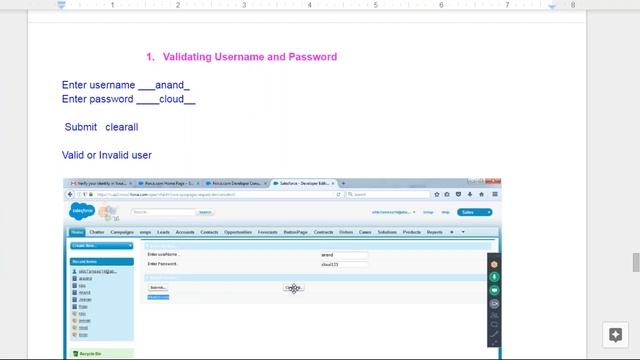Select the Reports tab in Salesforce
This screenshot has height=360, width=640.
[x=434, y=232]
